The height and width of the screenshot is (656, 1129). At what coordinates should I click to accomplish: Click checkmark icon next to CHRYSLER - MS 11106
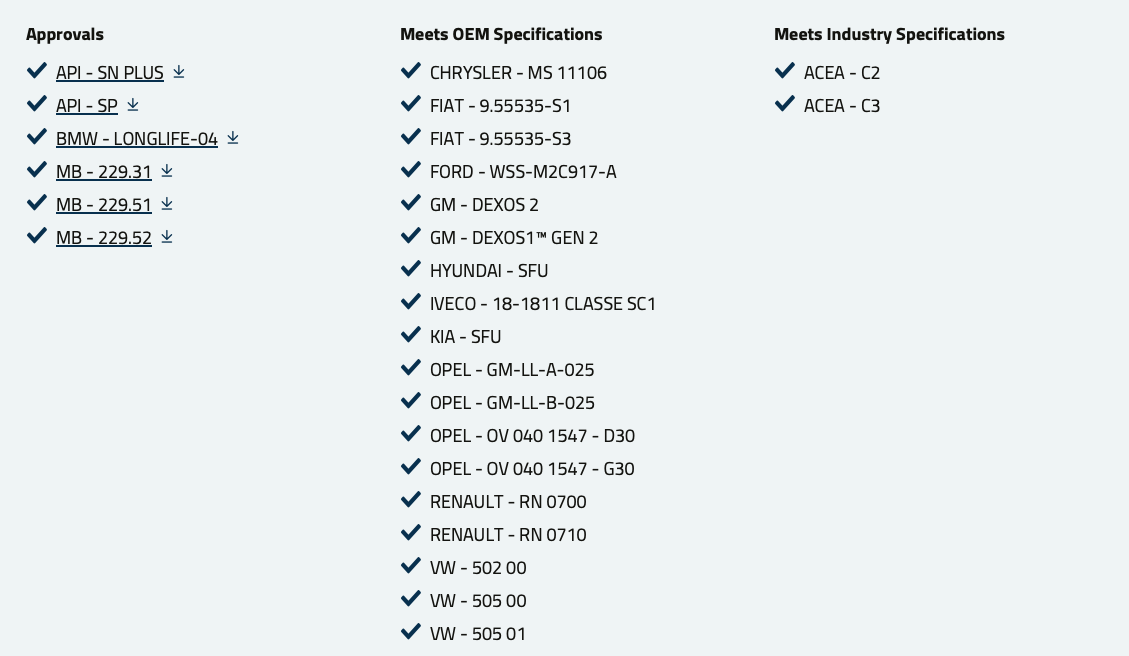[411, 72]
